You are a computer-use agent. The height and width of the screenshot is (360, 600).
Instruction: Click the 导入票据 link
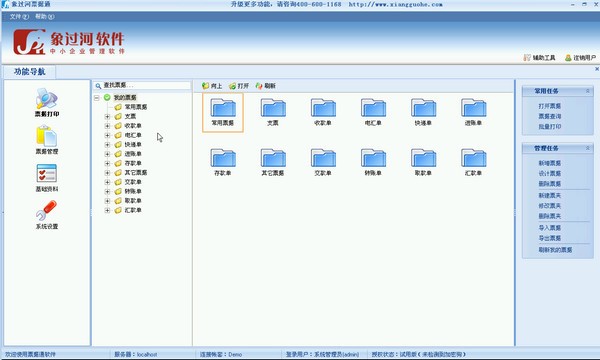pos(549,228)
